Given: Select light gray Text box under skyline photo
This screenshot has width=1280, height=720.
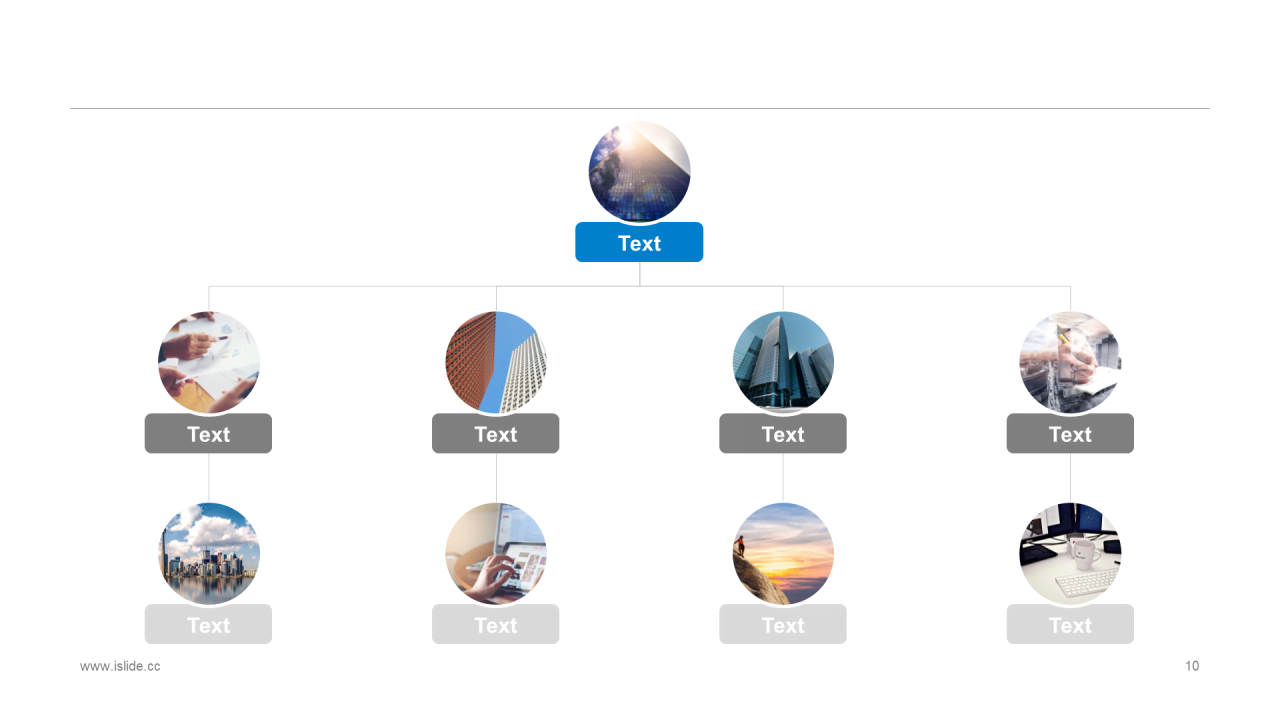Looking at the screenshot, I should point(208,624).
